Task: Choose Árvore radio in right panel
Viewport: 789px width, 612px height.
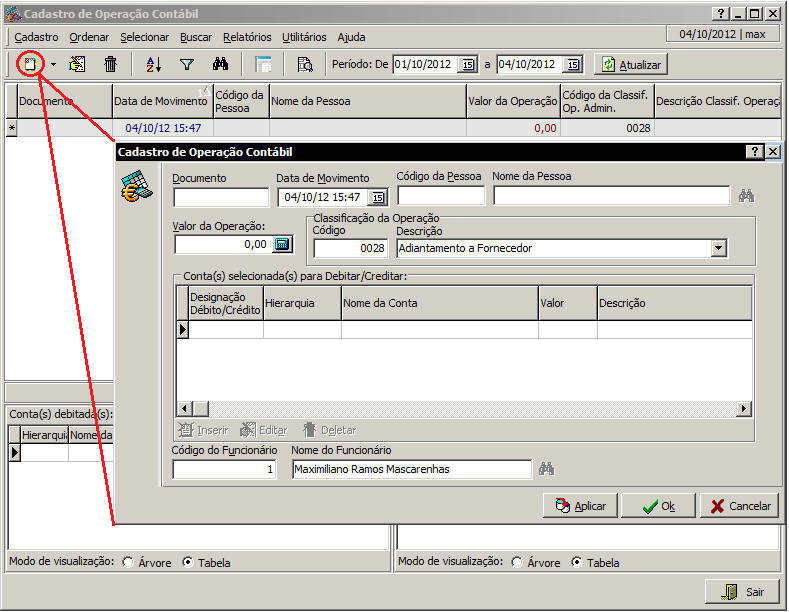Action: click(517, 562)
